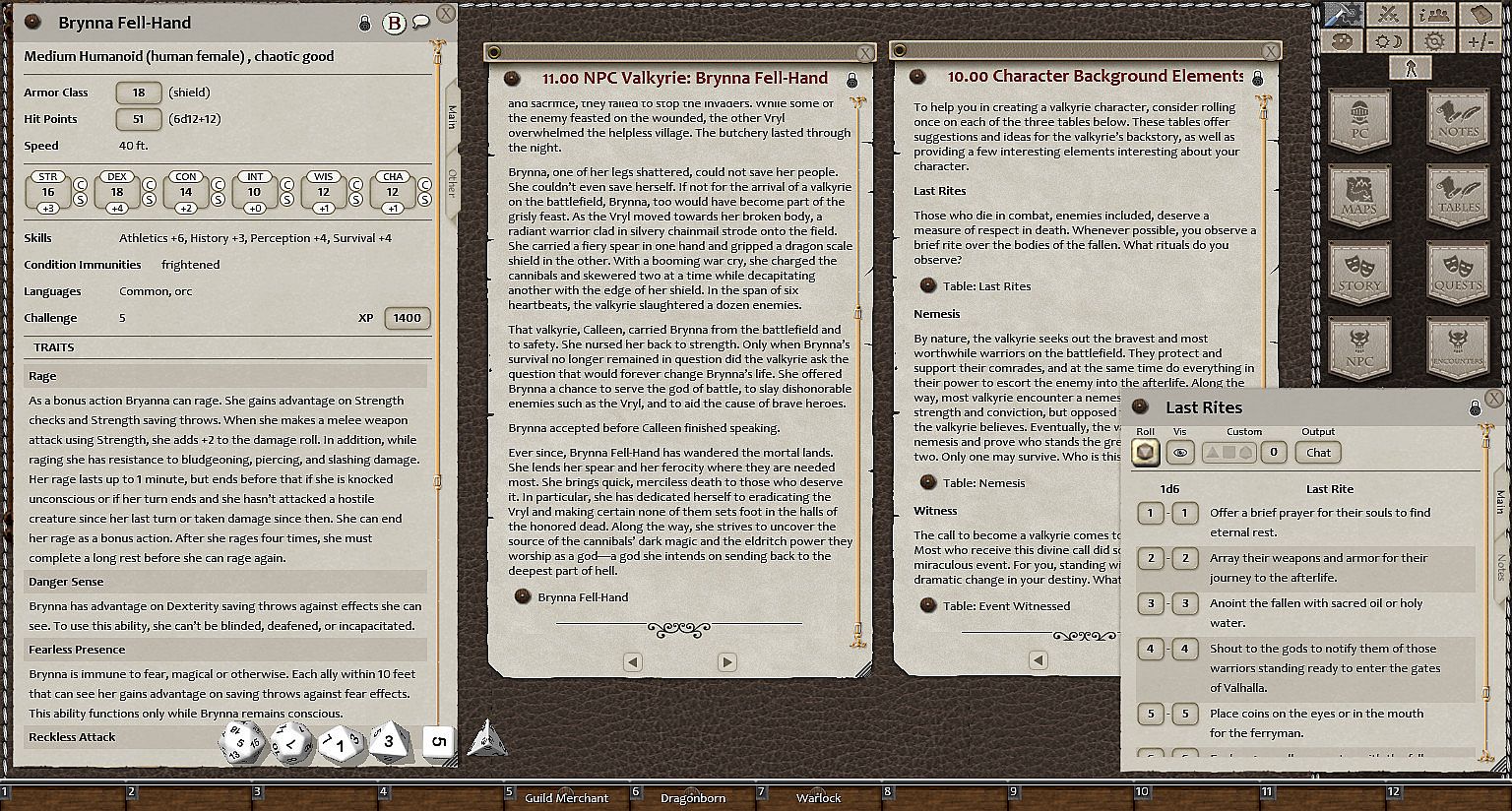The height and width of the screenshot is (811, 1512).
Task: Switch to Main tab on NPC sheet
Action: tap(452, 117)
